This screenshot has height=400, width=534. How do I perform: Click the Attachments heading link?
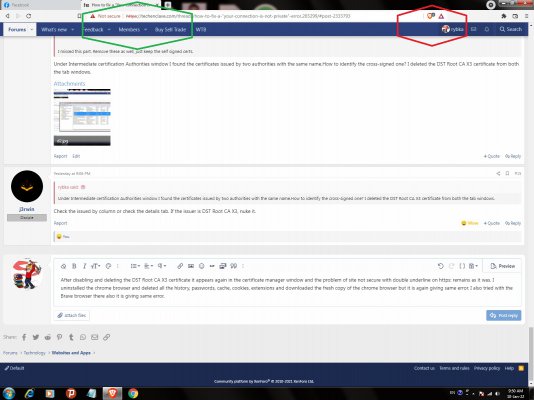tap(69, 83)
